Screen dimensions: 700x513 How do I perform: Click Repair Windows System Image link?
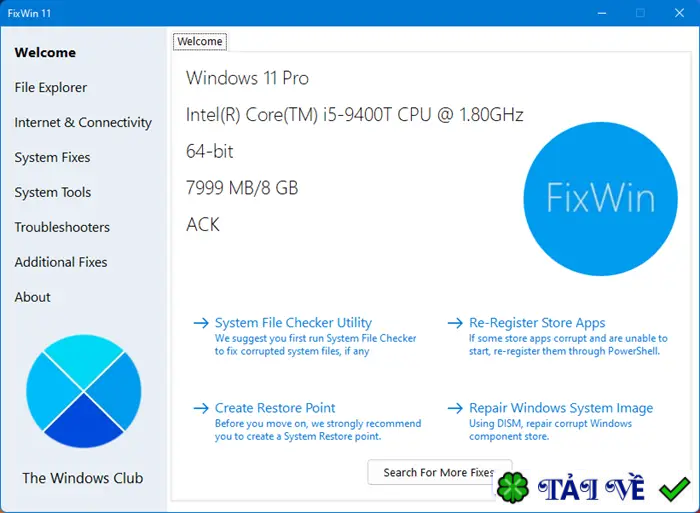click(561, 408)
